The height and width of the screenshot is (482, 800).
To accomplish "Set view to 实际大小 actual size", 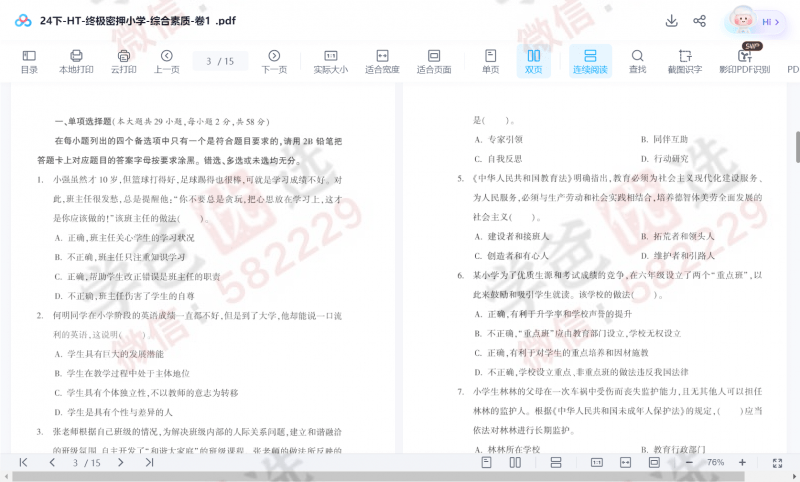I will [x=331, y=62].
